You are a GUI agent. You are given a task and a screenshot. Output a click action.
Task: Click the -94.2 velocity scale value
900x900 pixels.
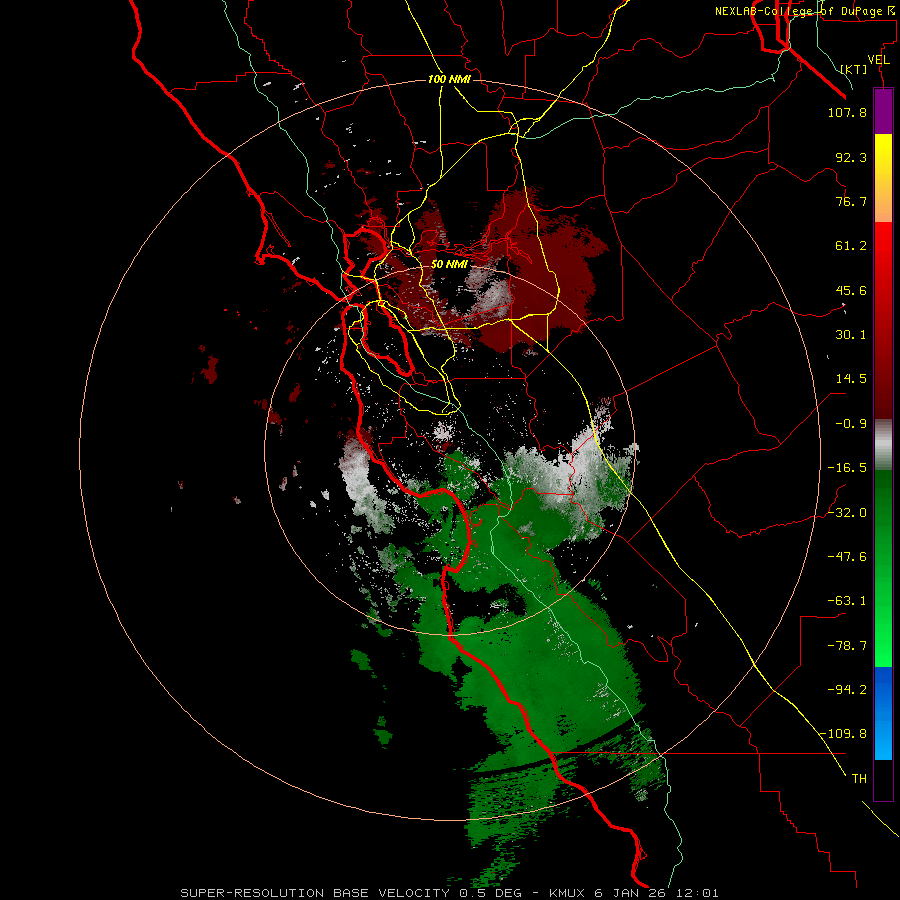pyautogui.click(x=847, y=690)
